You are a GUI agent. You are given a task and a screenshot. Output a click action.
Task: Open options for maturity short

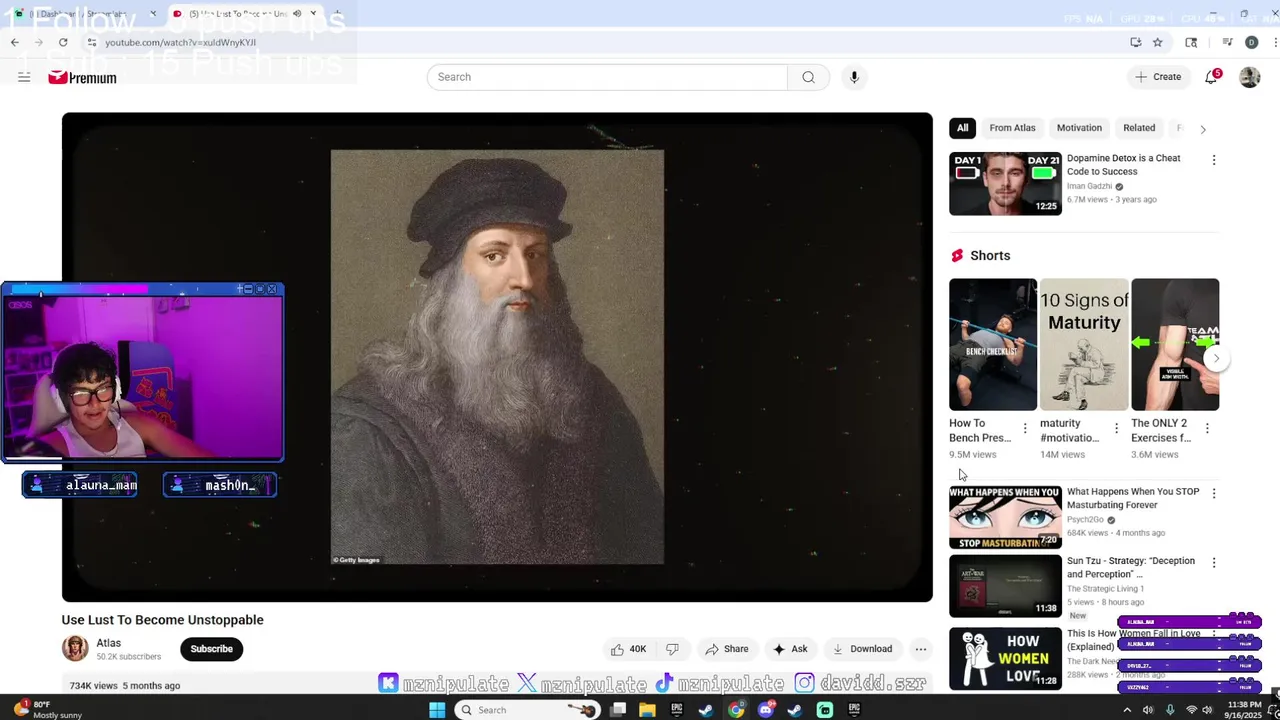(x=1116, y=428)
